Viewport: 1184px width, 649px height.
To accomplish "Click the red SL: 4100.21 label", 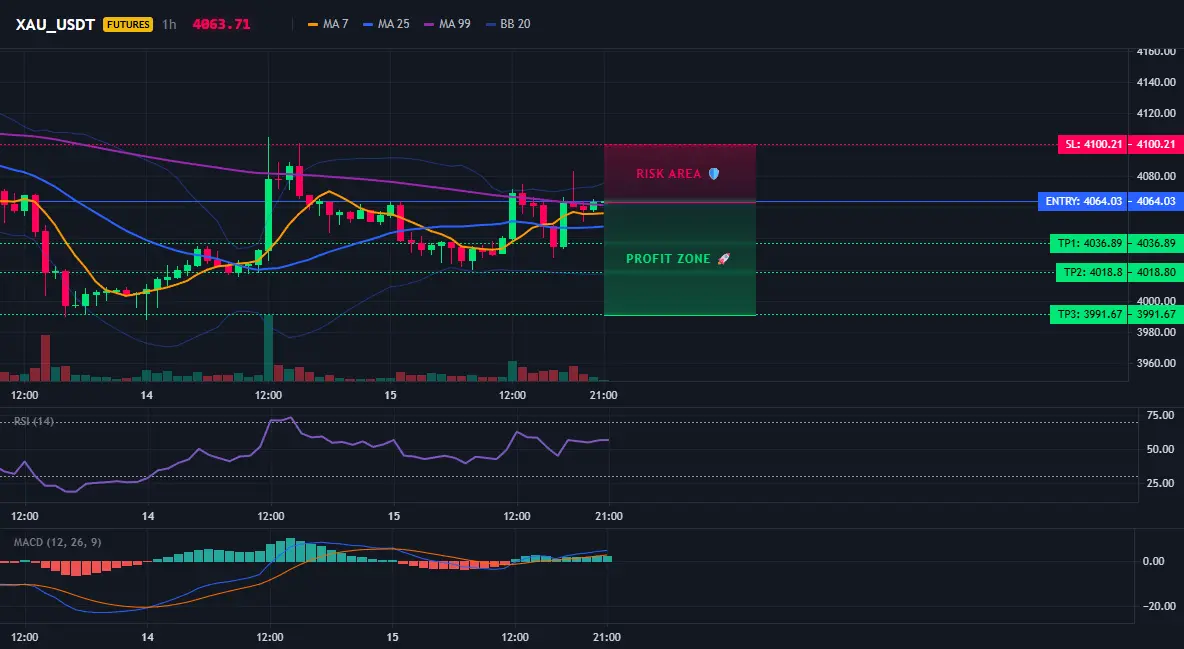I will point(1092,144).
